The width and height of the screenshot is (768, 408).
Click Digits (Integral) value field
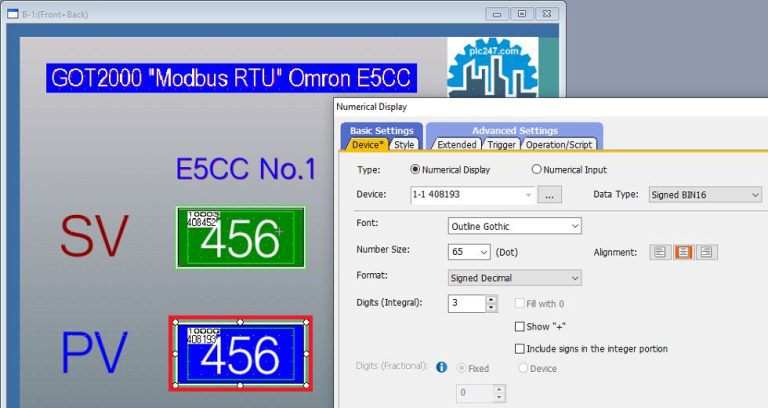pos(467,303)
